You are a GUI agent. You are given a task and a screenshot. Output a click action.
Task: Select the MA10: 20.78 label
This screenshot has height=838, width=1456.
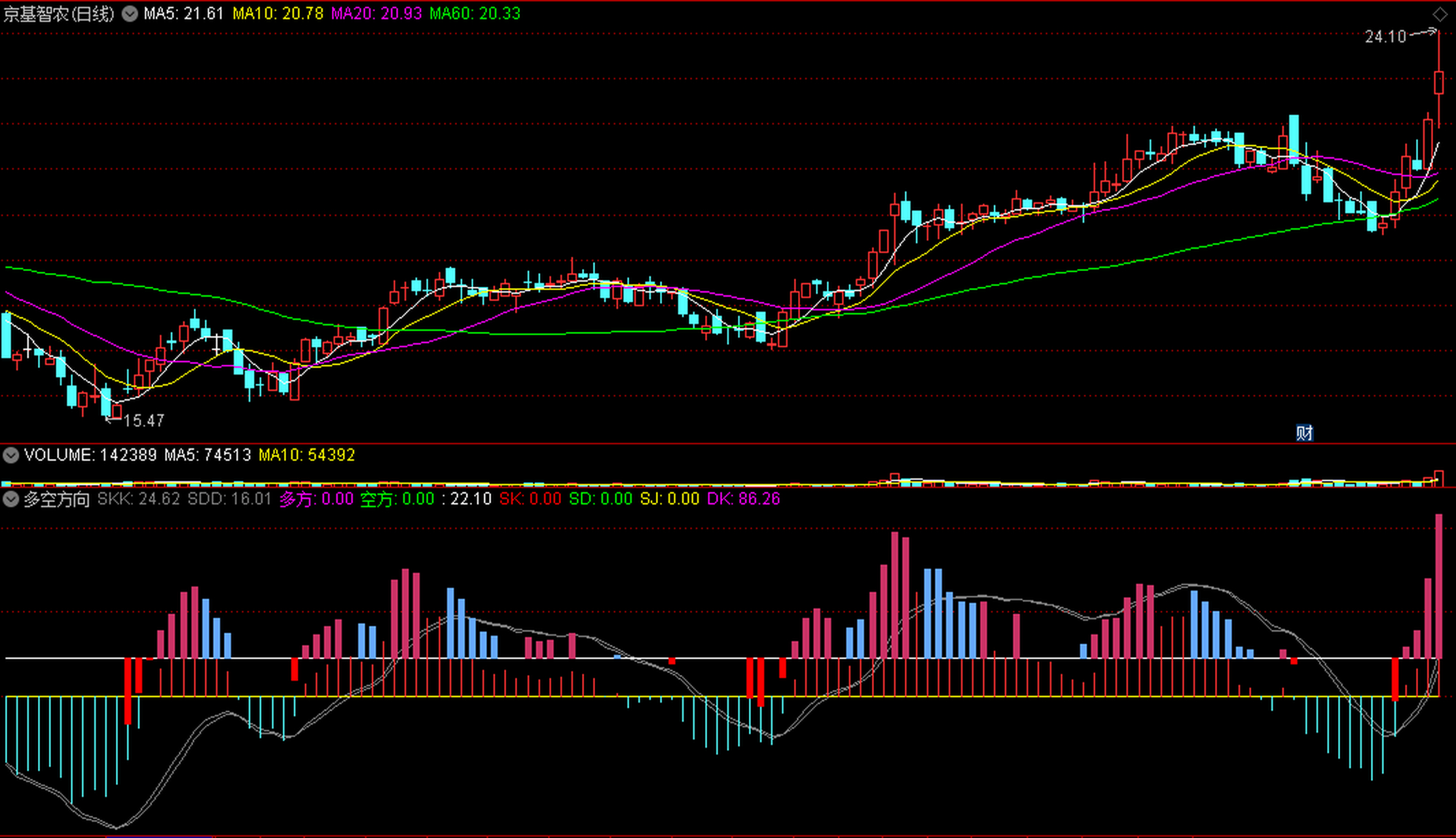click(278, 14)
